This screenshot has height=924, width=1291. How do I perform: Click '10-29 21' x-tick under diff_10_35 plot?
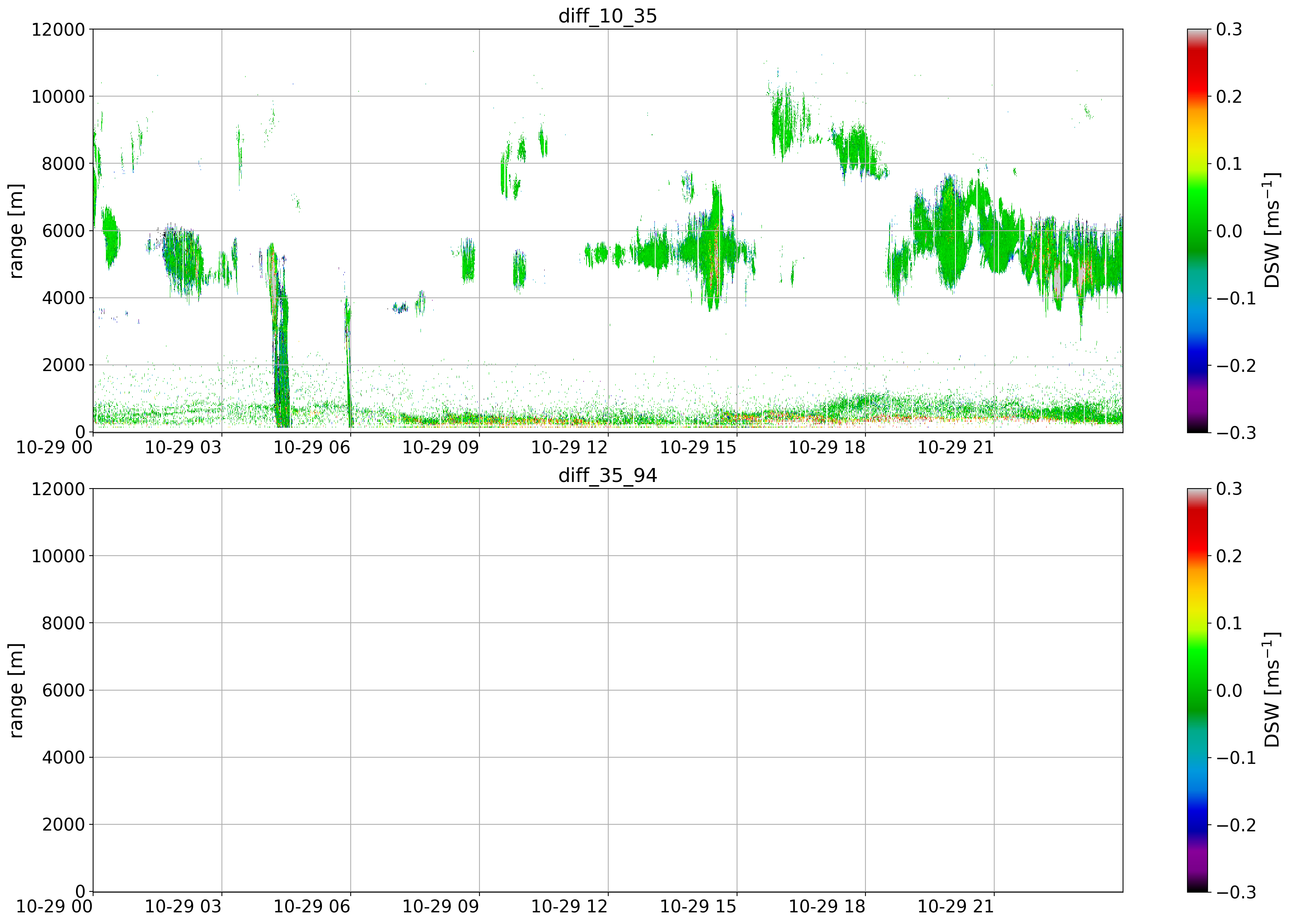coord(956,447)
